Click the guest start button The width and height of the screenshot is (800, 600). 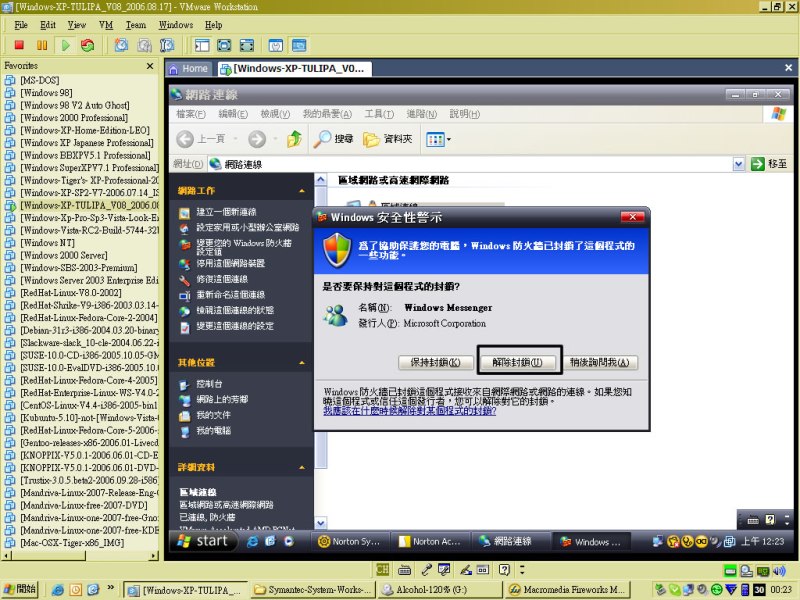coord(202,541)
